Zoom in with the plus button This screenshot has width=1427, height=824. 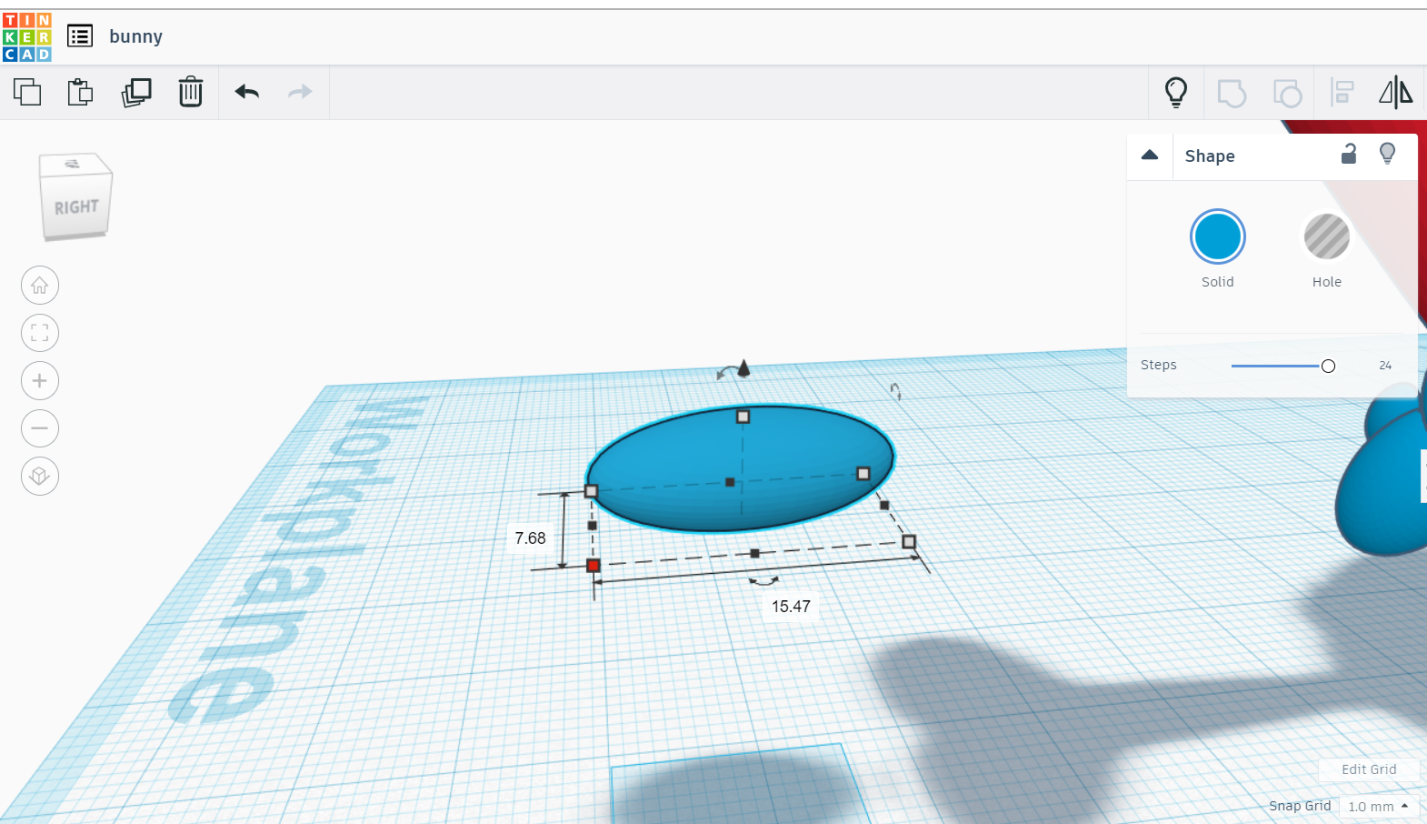pyautogui.click(x=40, y=381)
